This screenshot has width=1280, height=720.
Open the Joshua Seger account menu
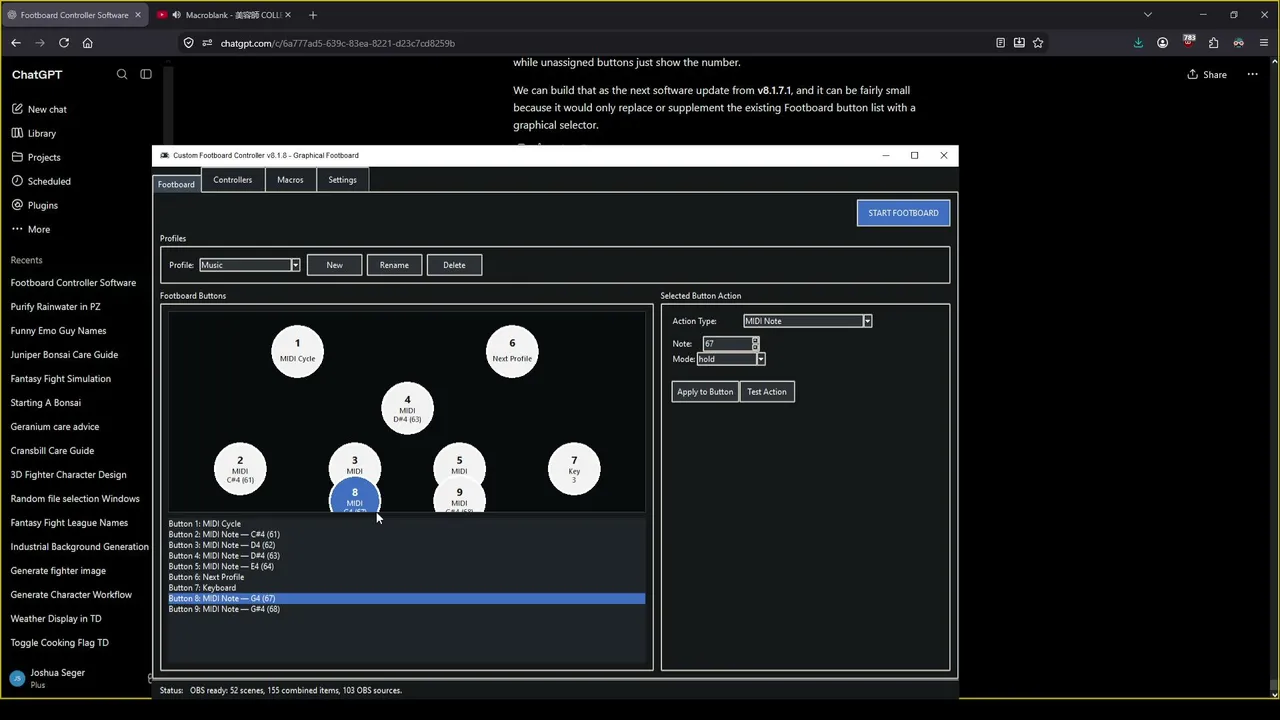[57, 678]
